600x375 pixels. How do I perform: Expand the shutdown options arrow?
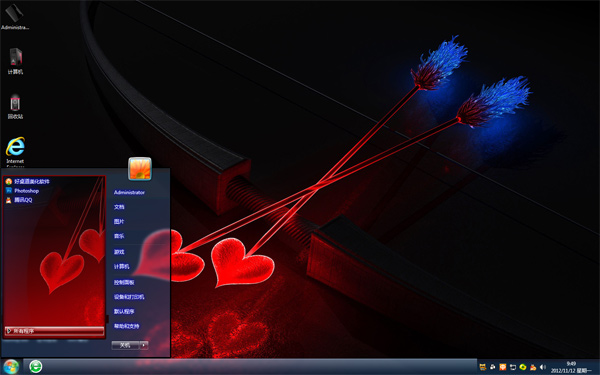pyautogui.click(x=144, y=345)
